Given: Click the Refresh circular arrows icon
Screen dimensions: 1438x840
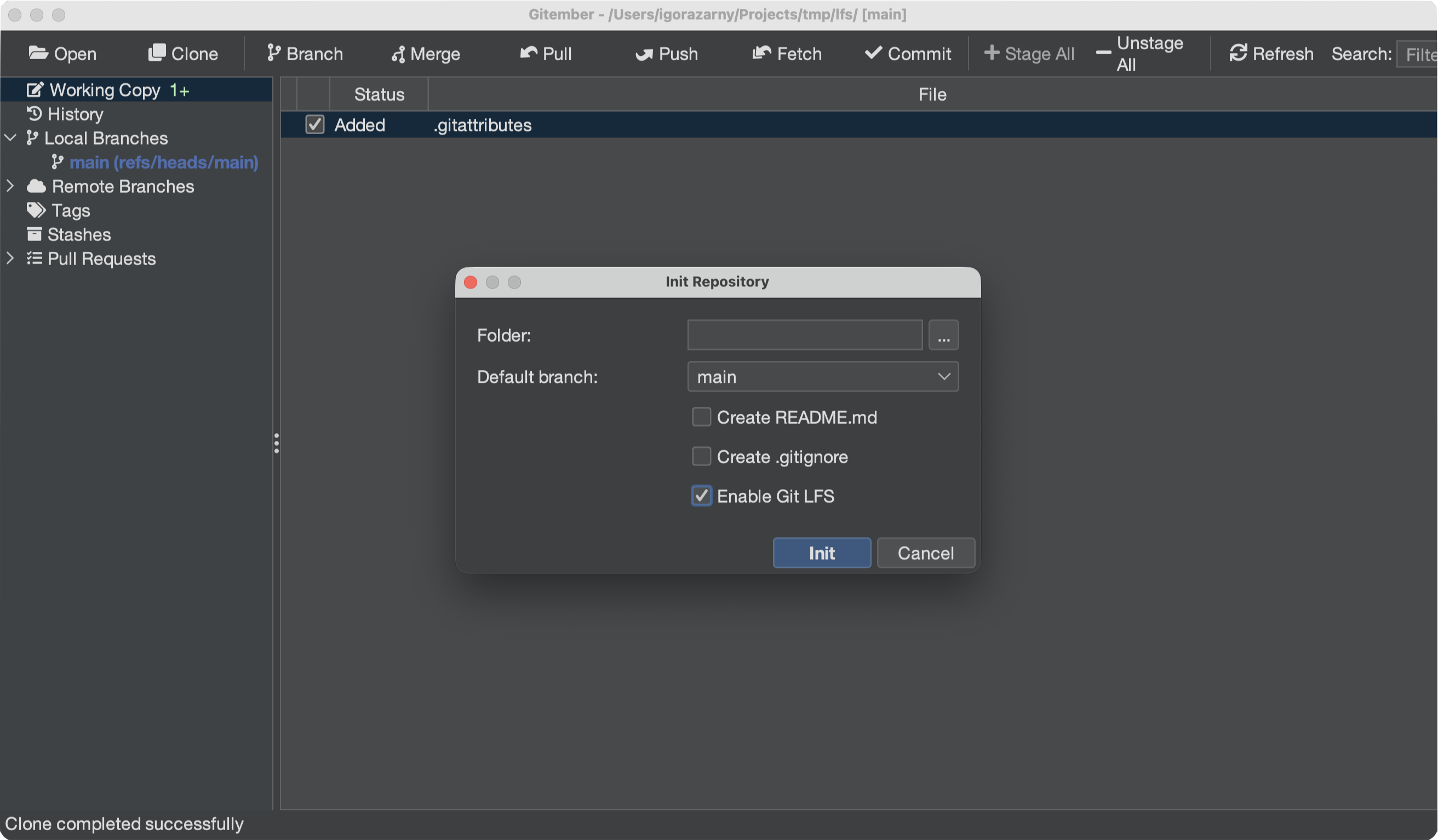Looking at the screenshot, I should pos(1238,53).
